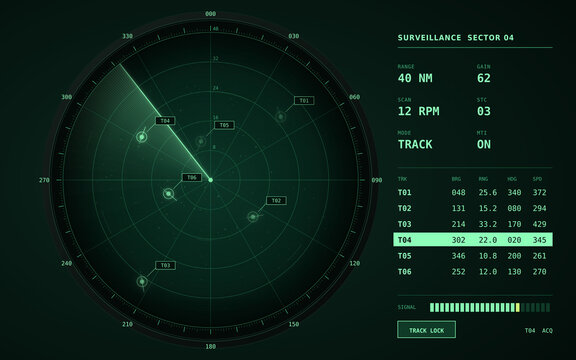The image size is (576, 360).
Task: Select the T01 target blip on radar
Action: point(281,117)
